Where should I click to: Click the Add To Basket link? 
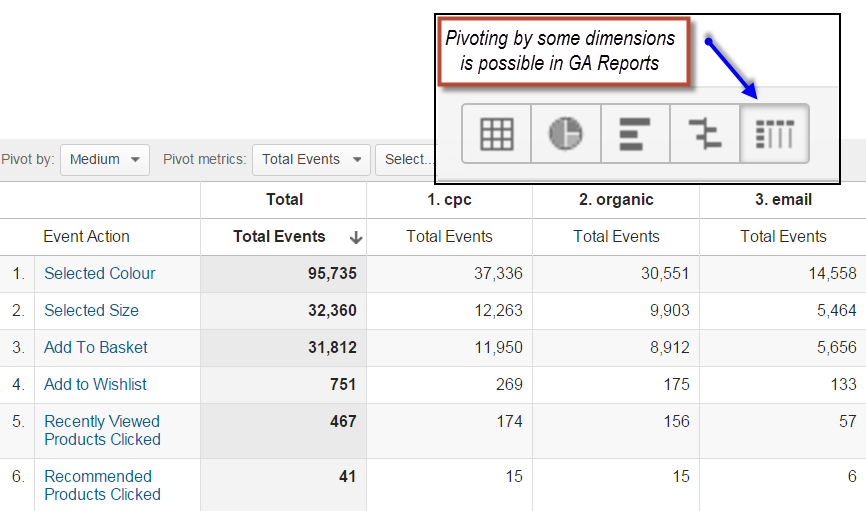(96, 347)
